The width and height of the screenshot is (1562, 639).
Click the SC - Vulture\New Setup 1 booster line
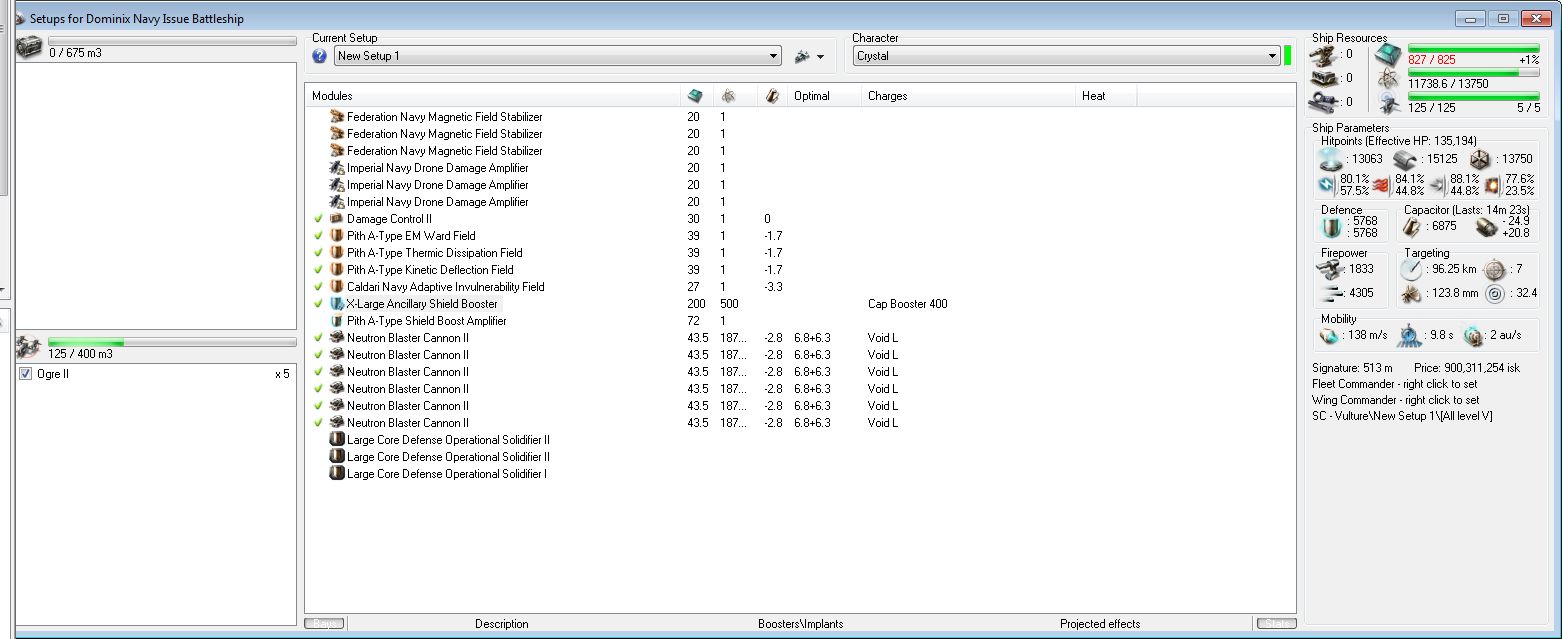(1402, 416)
